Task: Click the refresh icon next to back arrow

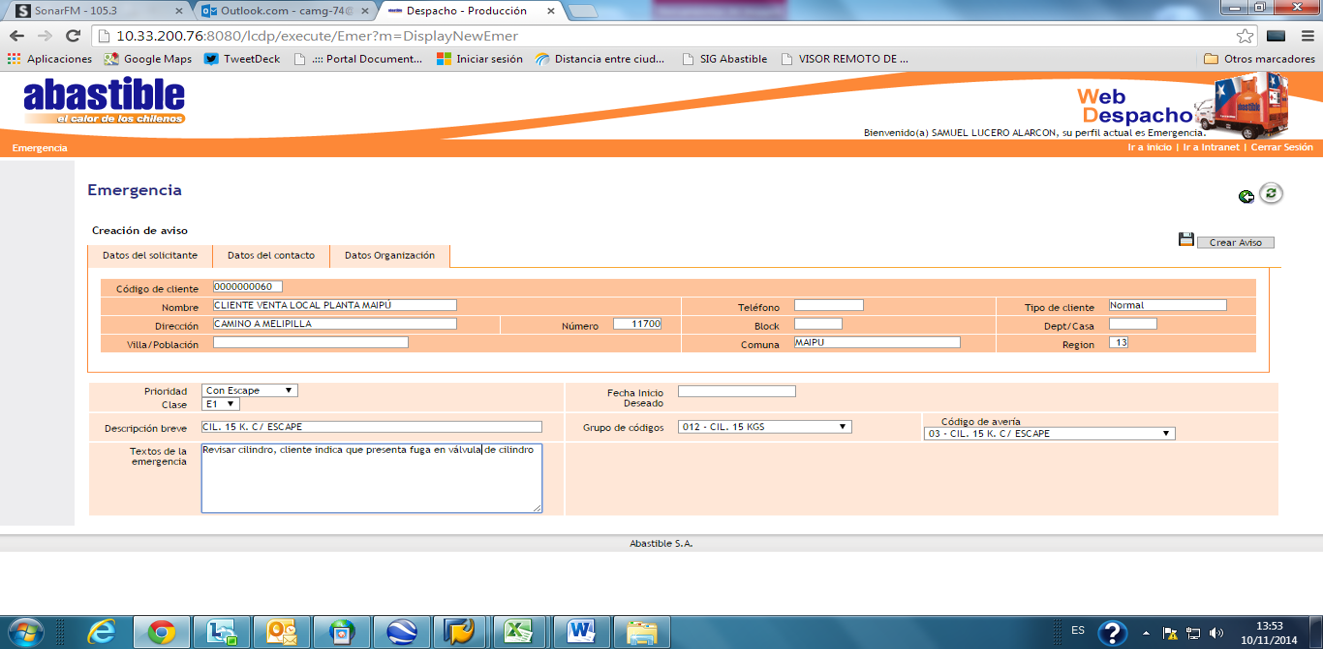Action: 1271,193
